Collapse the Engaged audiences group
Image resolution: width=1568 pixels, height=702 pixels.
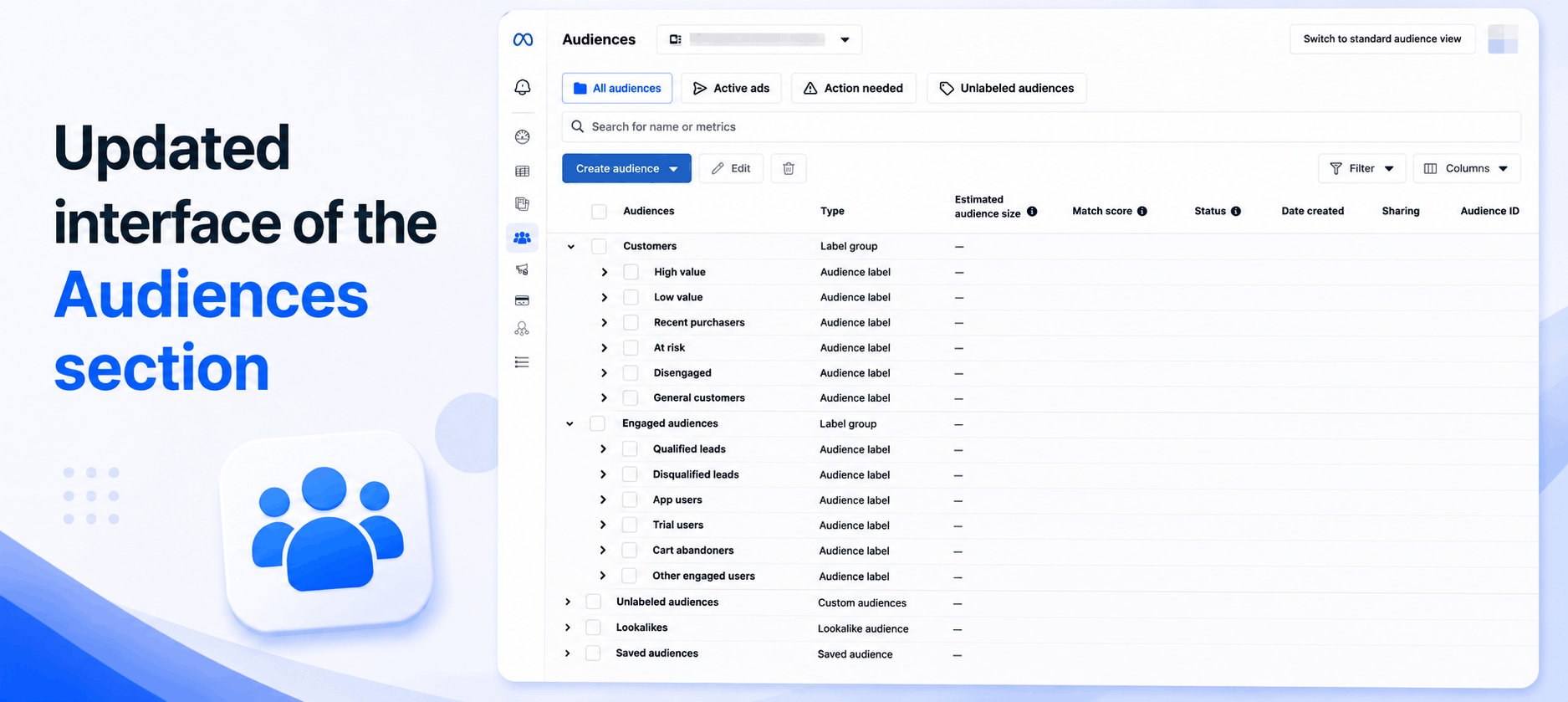[x=570, y=424]
